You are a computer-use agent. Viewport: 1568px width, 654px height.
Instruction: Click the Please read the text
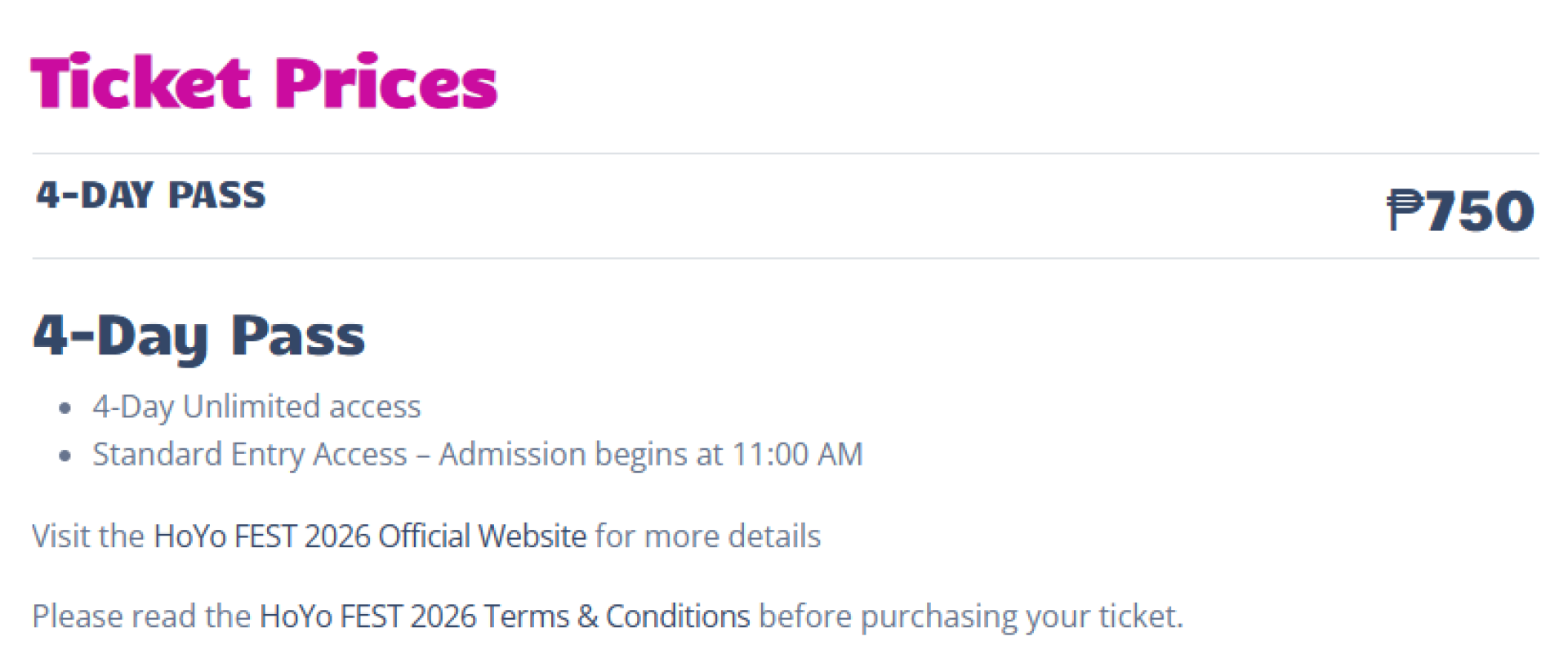141,616
